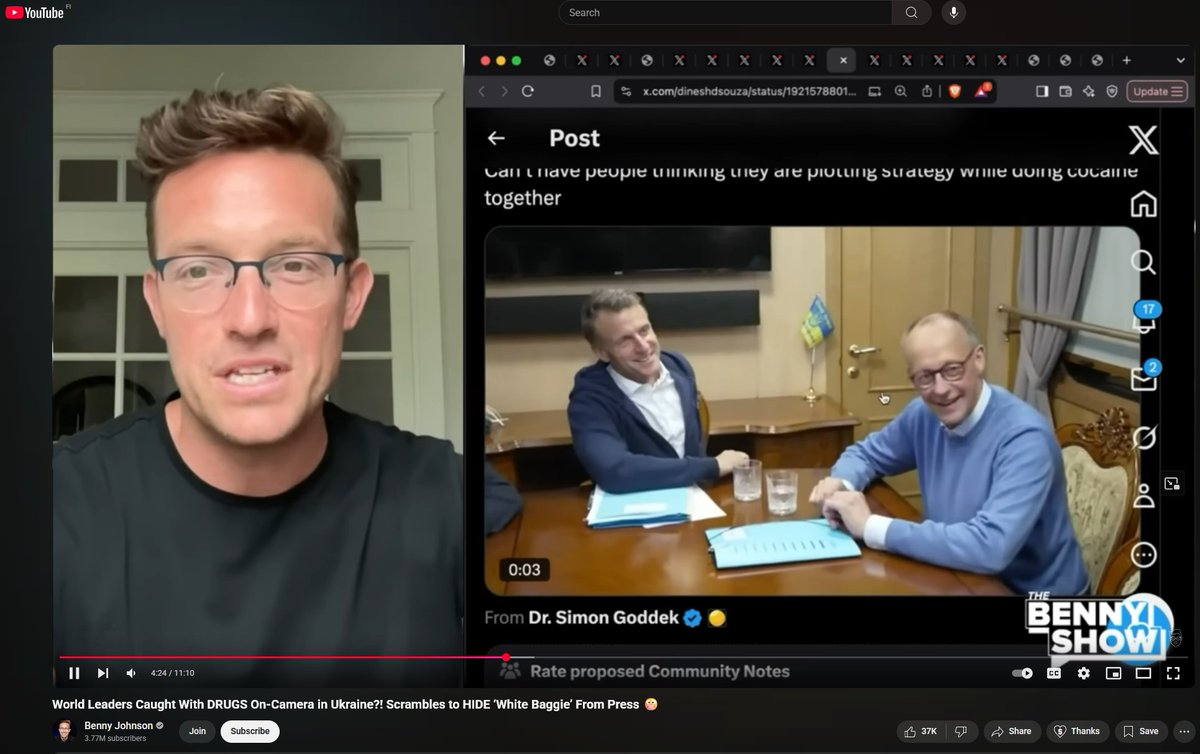Click notifications icon with badge 17
The width and height of the screenshot is (1200, 754).
[x=1144, y=318]
